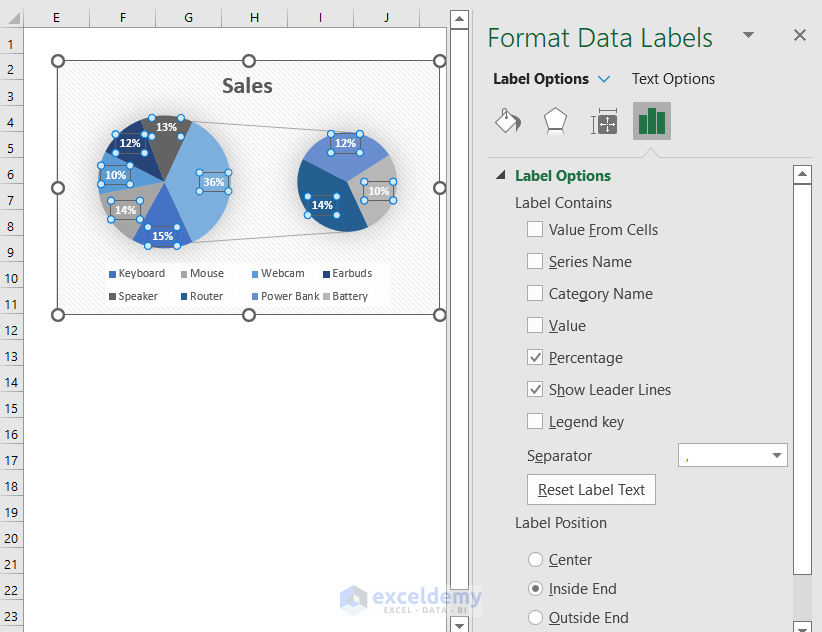Click the Speaker legend entry
822x632 pixels.
pos(133,296)
